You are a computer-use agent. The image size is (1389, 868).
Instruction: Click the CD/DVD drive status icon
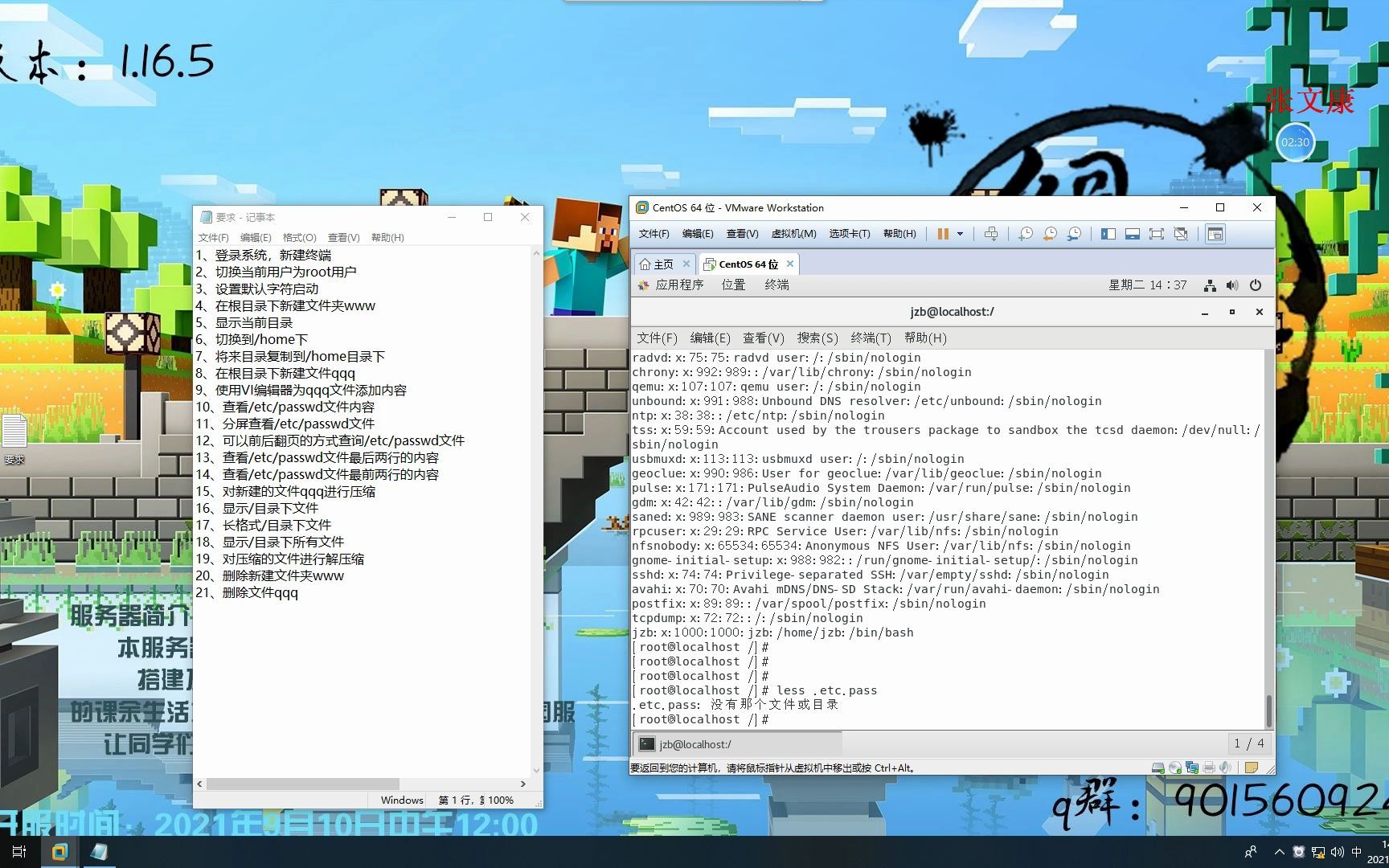point(1174,768)
